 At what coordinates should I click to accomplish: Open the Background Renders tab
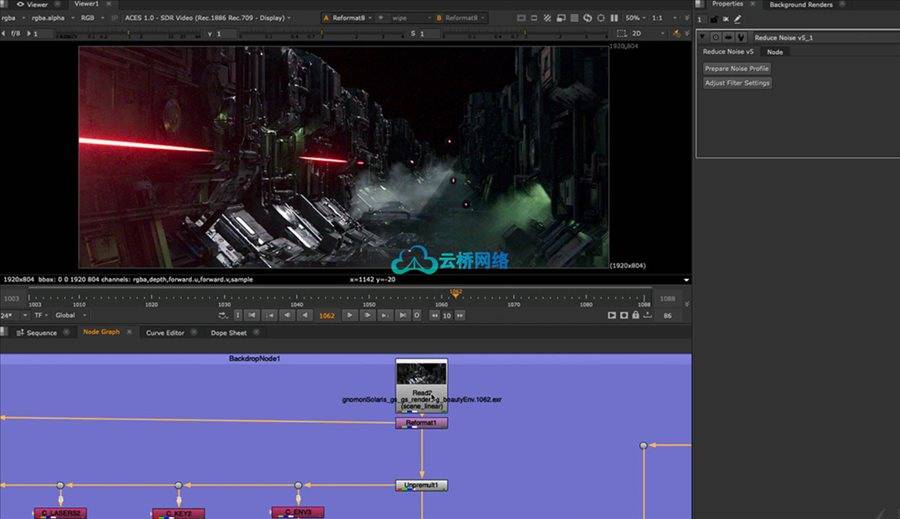tap(799, 5)
